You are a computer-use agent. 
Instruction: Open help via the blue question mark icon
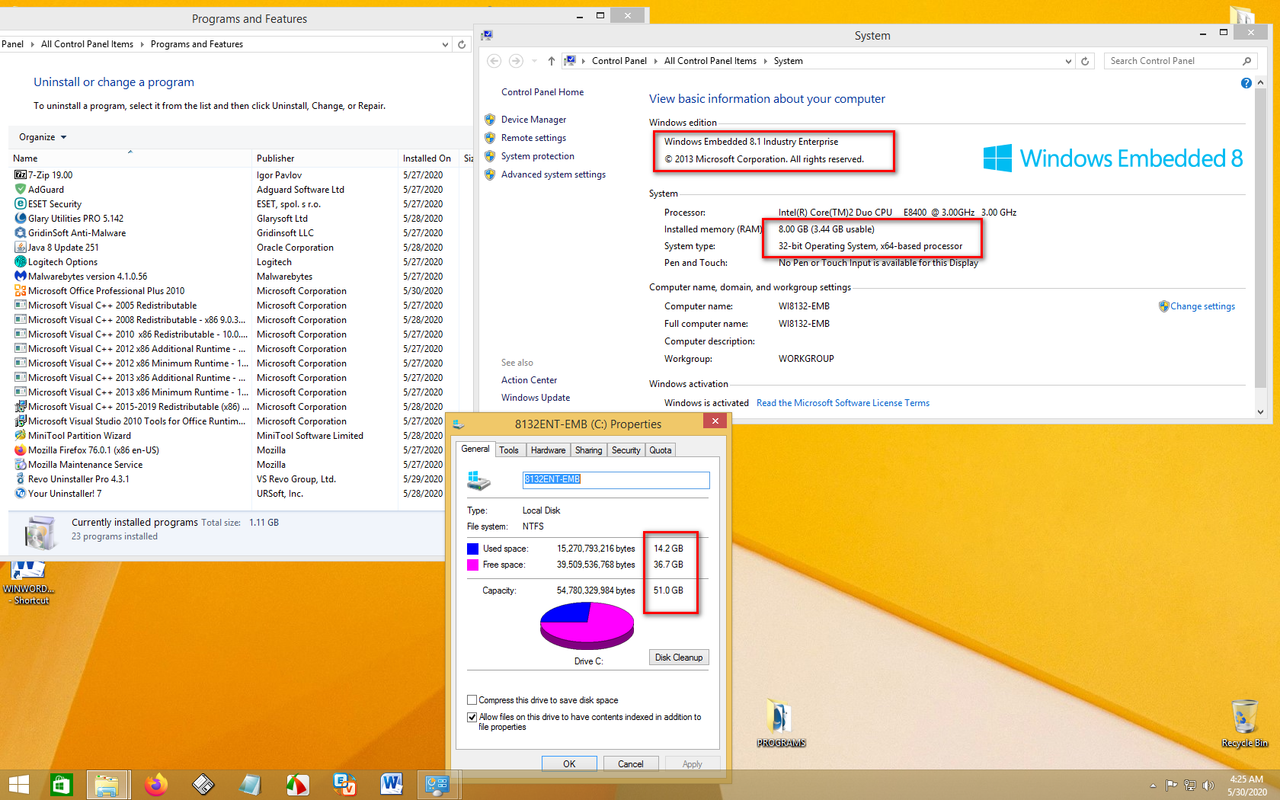click(1247, 84)
